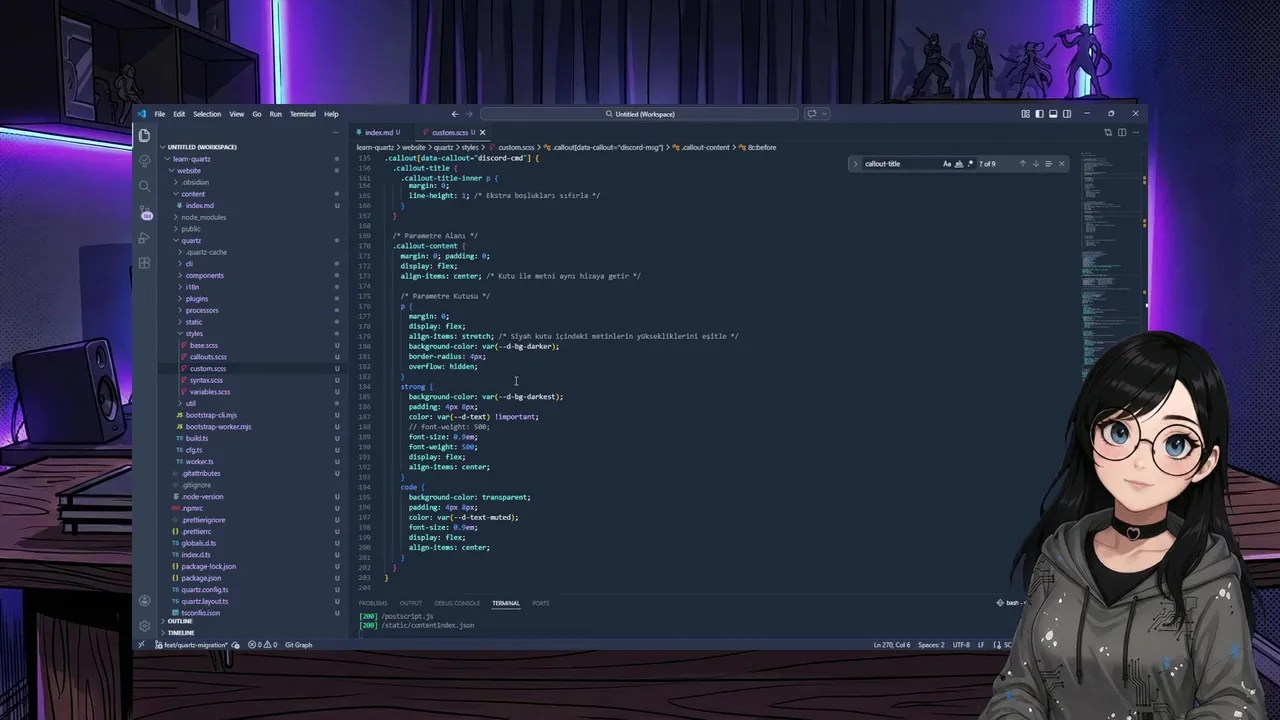Open the Search view in activity bar
The image size is (1280, 720).
pos(145,186)
